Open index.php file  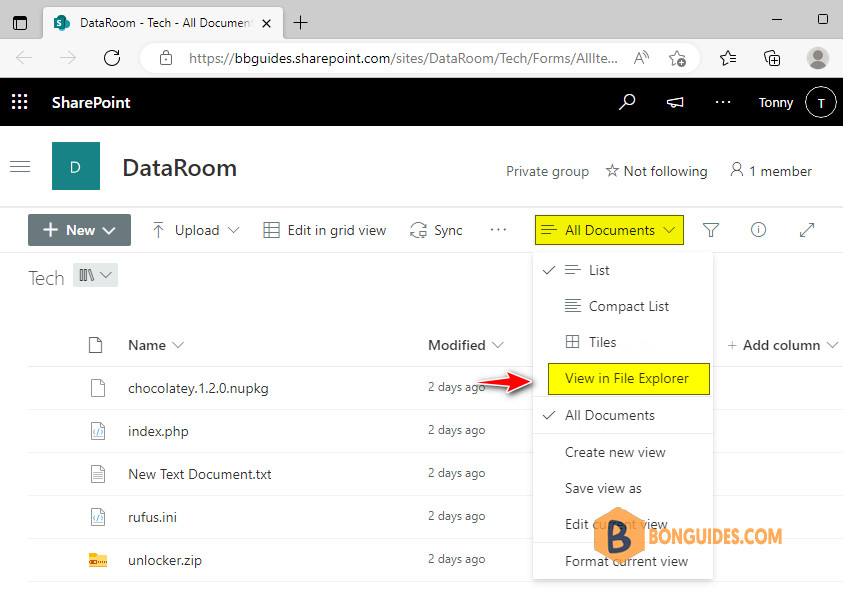tap(158, 431)
